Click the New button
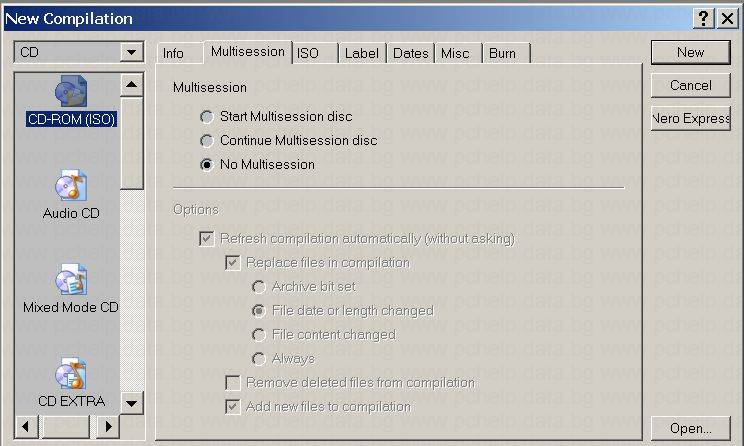 pyautogui.click(x=690, y=52)
